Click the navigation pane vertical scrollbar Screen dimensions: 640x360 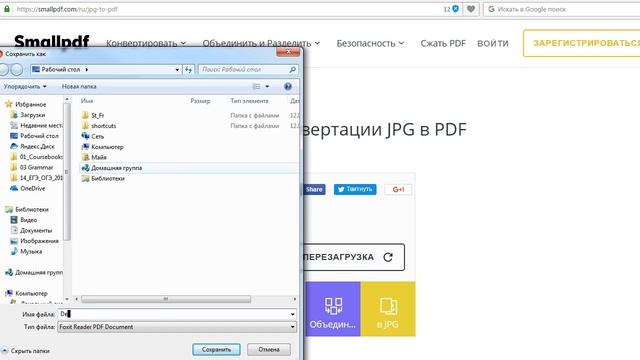pyautogui.click(x=67, y=171)
